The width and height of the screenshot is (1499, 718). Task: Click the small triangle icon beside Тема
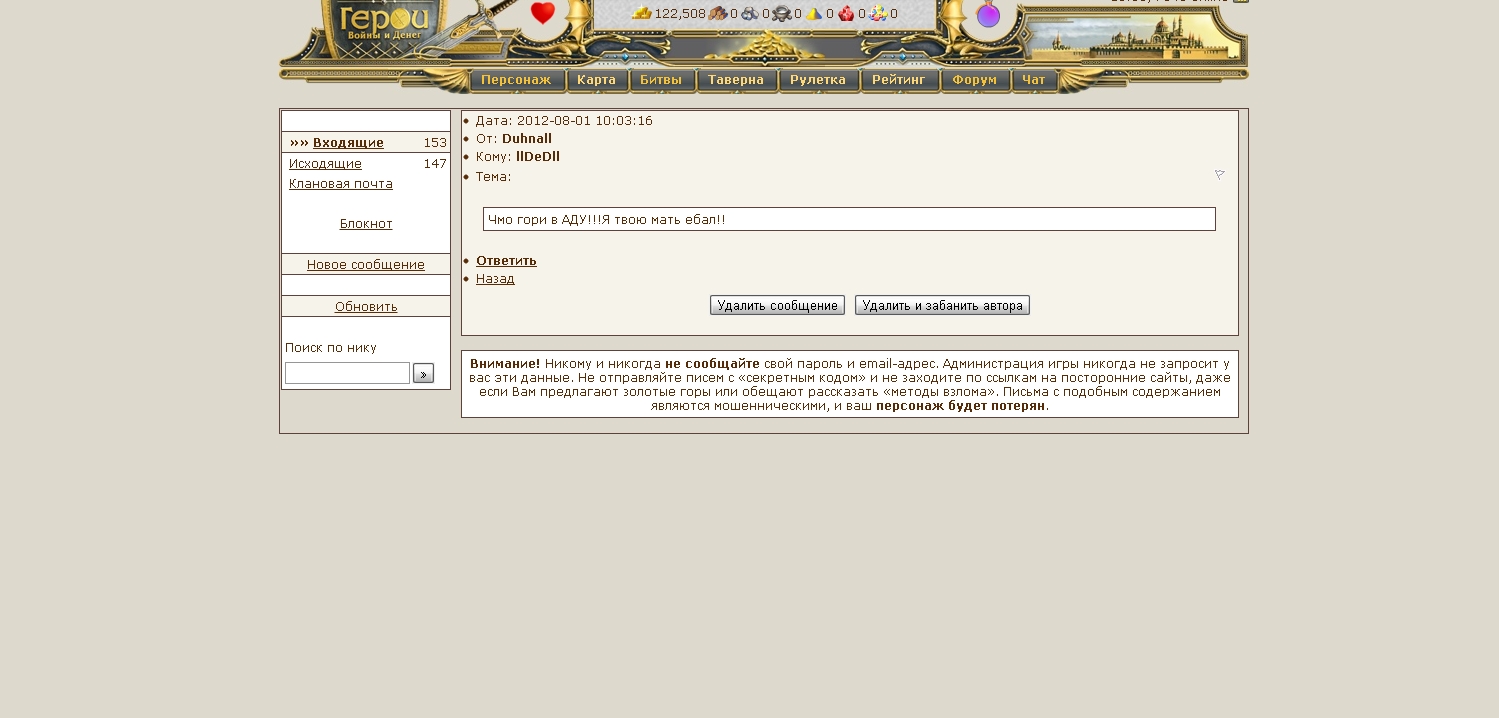coord(1220,175)
